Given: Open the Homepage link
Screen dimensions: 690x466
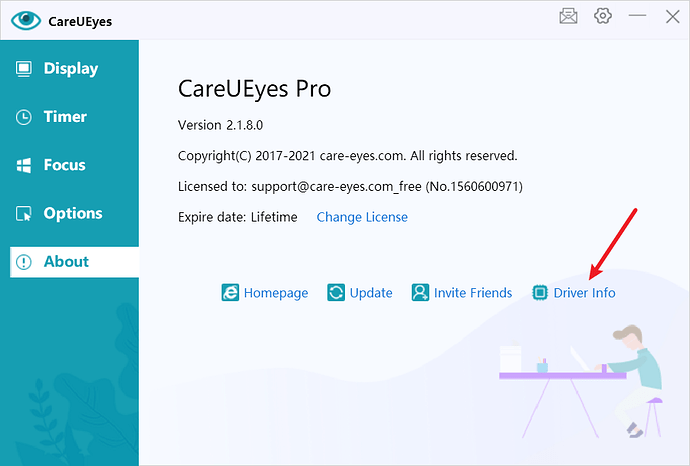Looking at the screenshot, I should pyautogui.click(x=276, y=293).
